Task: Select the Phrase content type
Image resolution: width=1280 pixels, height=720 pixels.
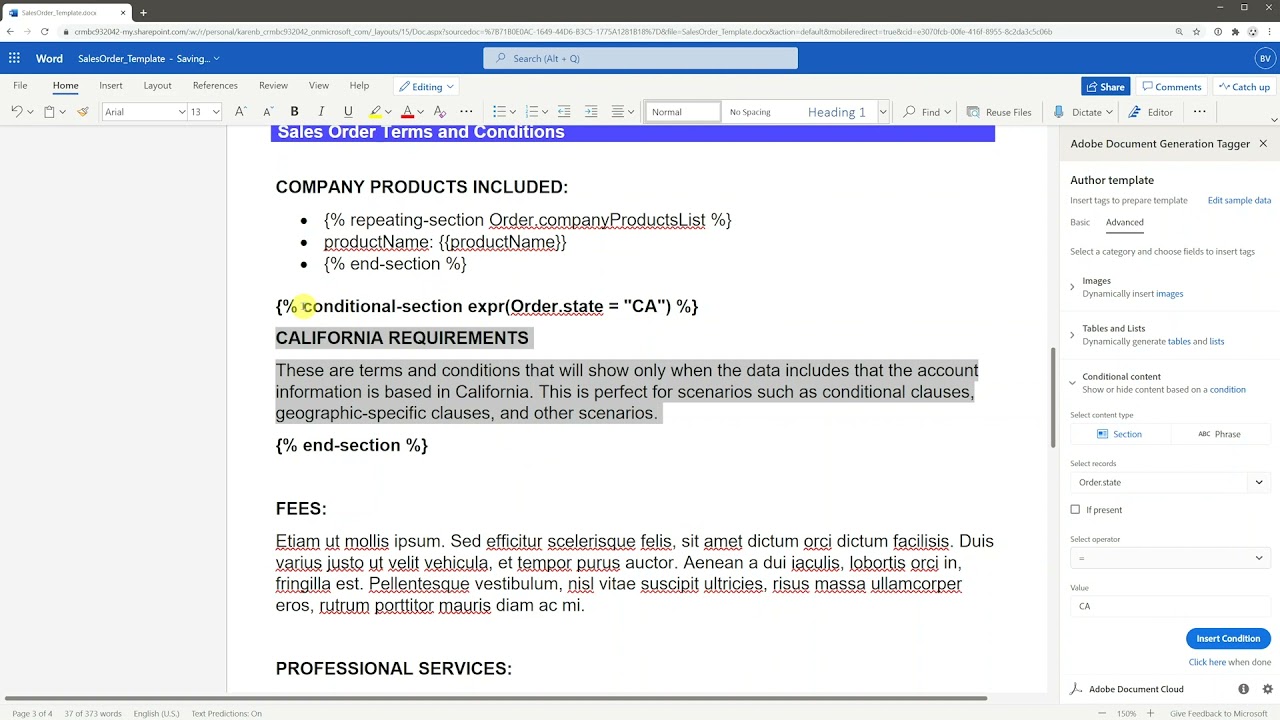Action: [1219, 434]
